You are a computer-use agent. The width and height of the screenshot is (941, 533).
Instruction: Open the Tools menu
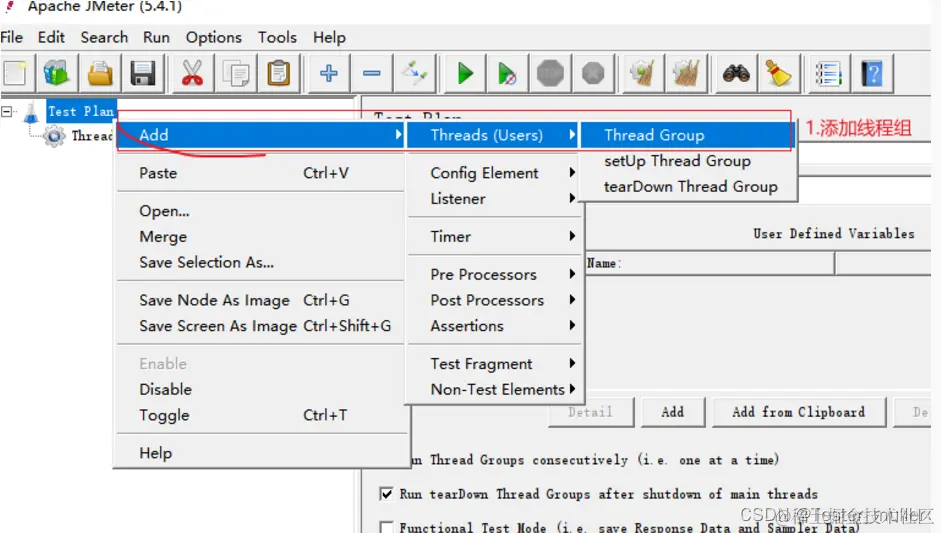277,37
